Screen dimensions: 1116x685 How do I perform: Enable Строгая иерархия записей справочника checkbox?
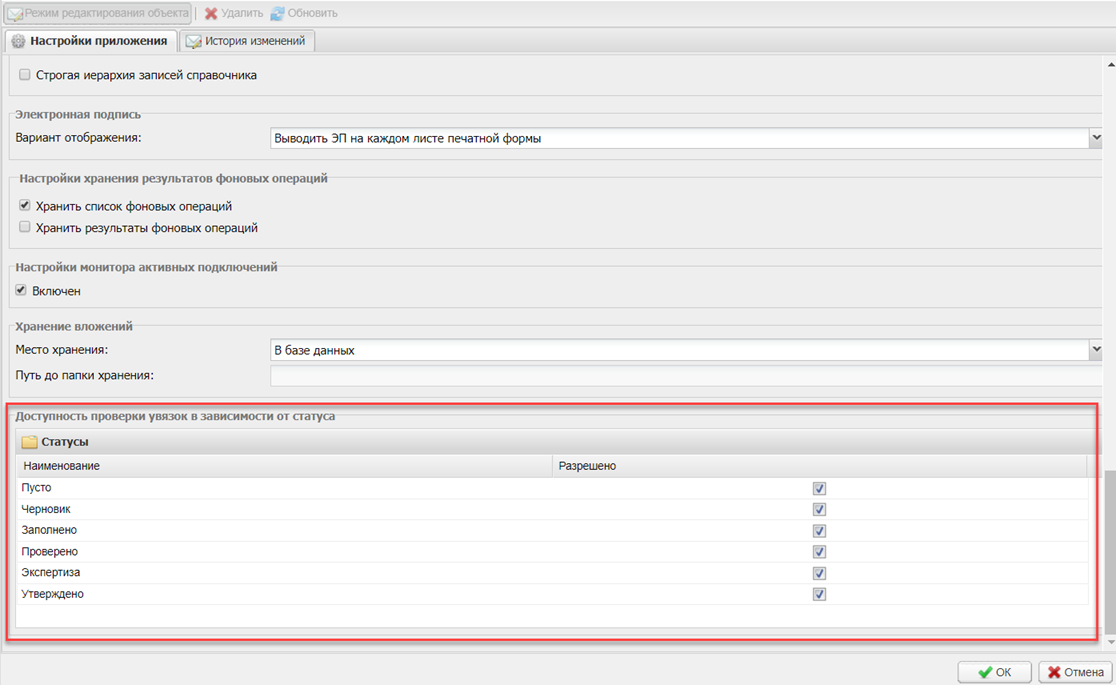coord(25,75)
